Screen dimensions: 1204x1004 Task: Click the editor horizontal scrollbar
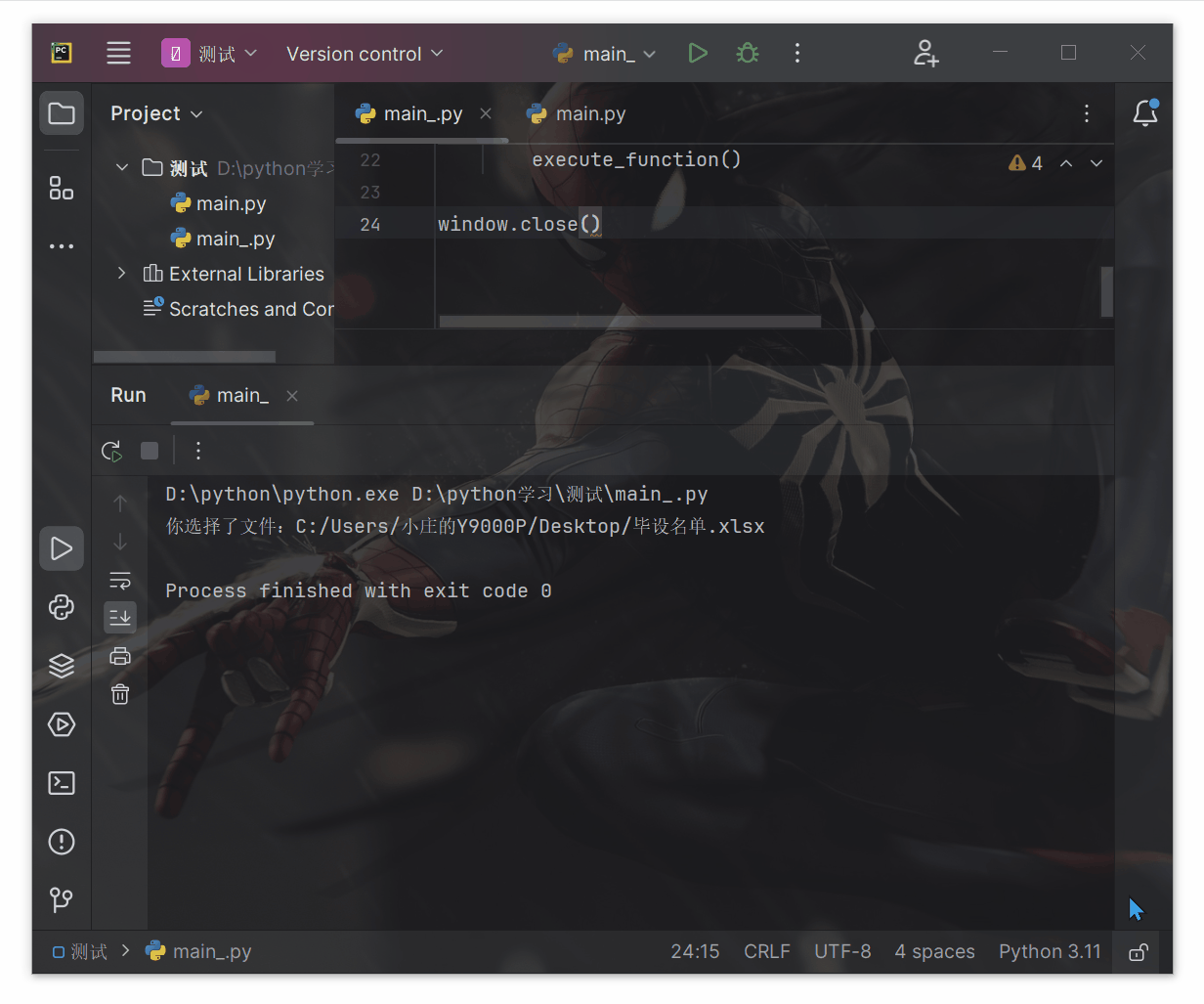coord(630,322)
